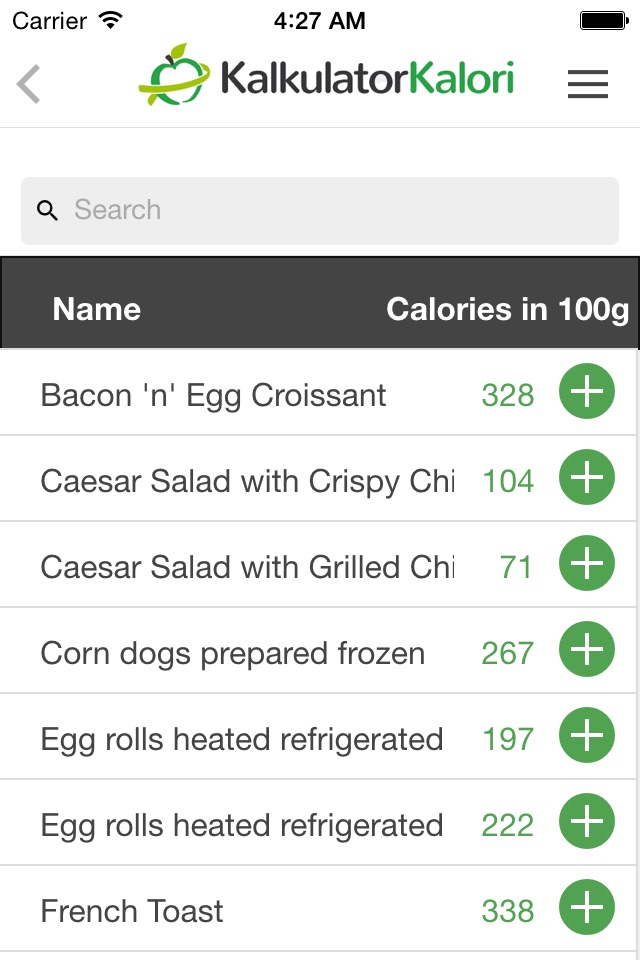Image resolution: width=640 pixels, height=960 pixels.
Task: Add Egg rolls item with 222 calories
Action: 587,821
